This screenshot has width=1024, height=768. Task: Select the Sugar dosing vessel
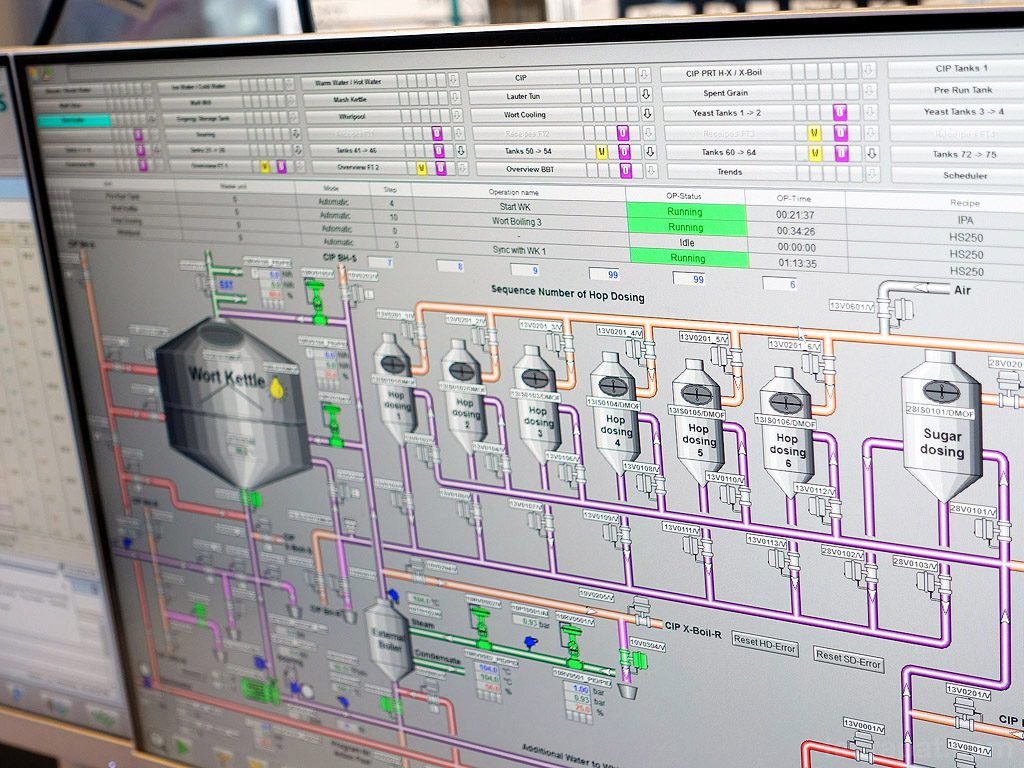(x=941, y=426)
